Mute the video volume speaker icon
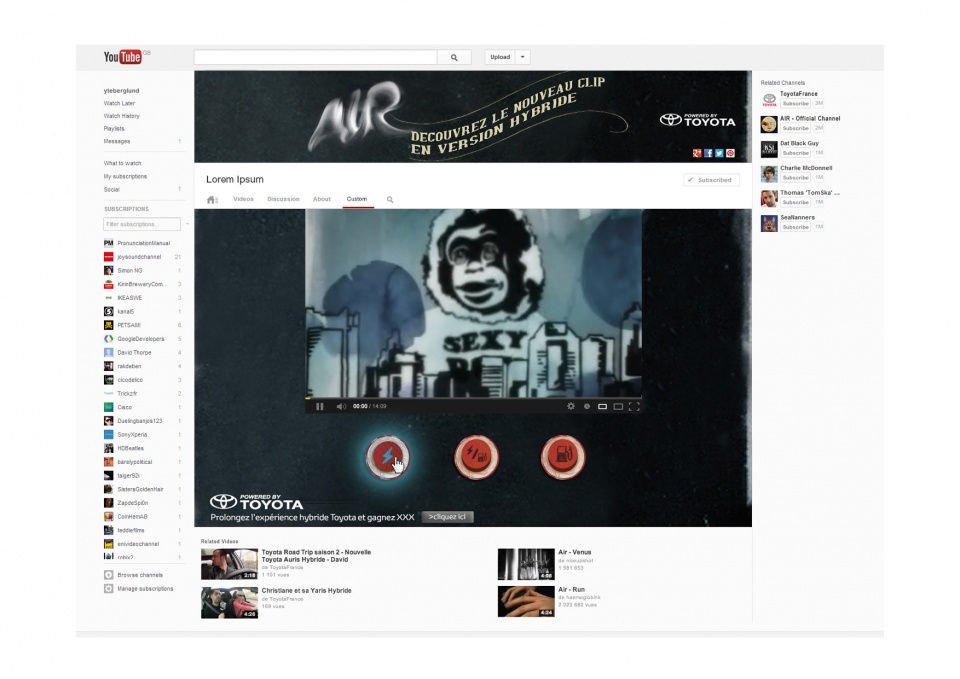 [341, 406]
